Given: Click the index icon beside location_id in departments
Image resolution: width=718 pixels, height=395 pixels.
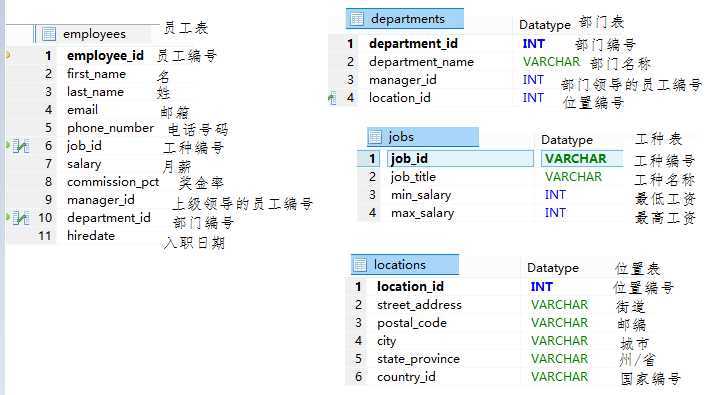Looking at the screenshot, I should (x=332, y=98).
